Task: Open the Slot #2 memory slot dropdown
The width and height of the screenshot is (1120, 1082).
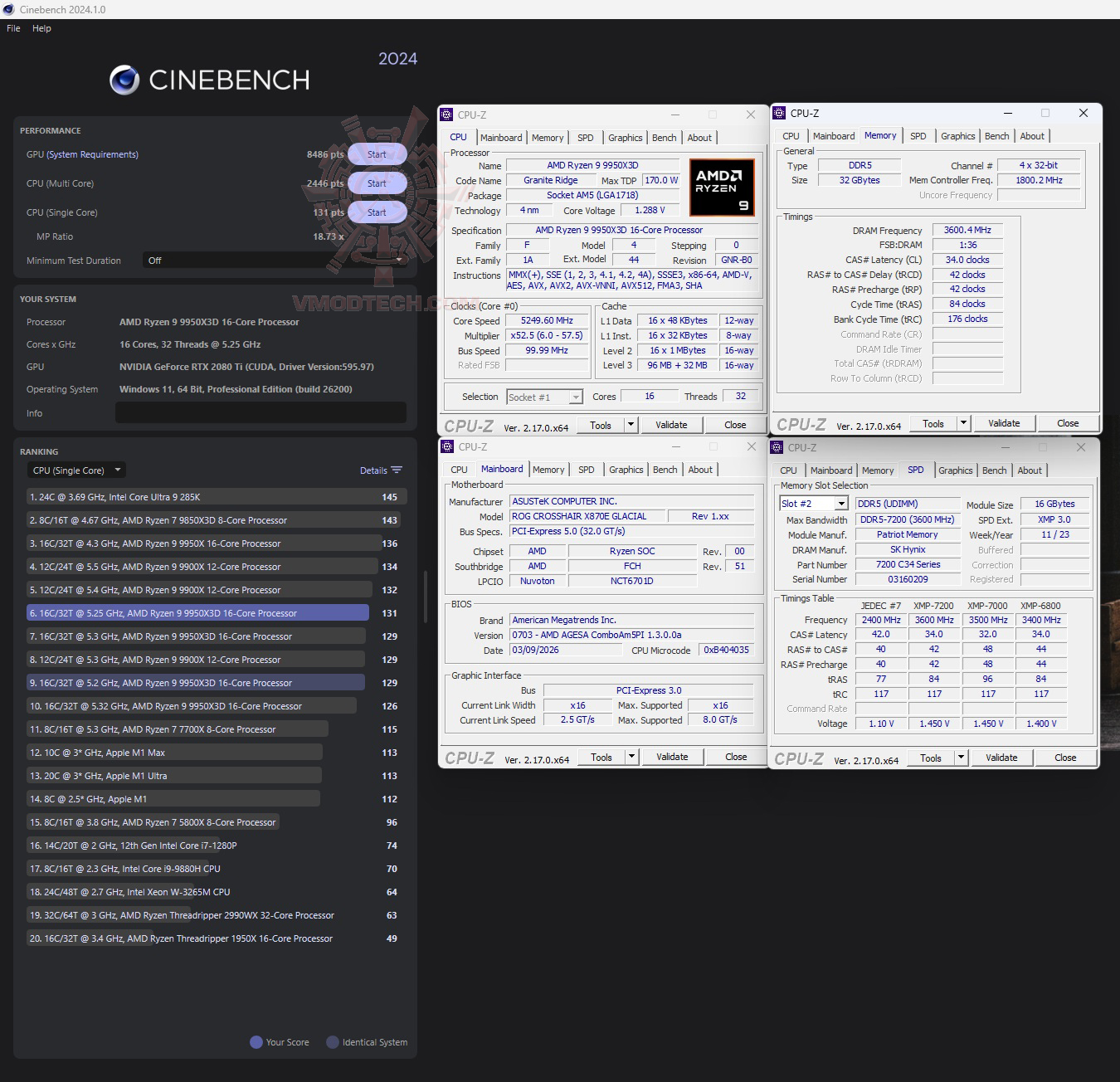Action: [814, 504]
